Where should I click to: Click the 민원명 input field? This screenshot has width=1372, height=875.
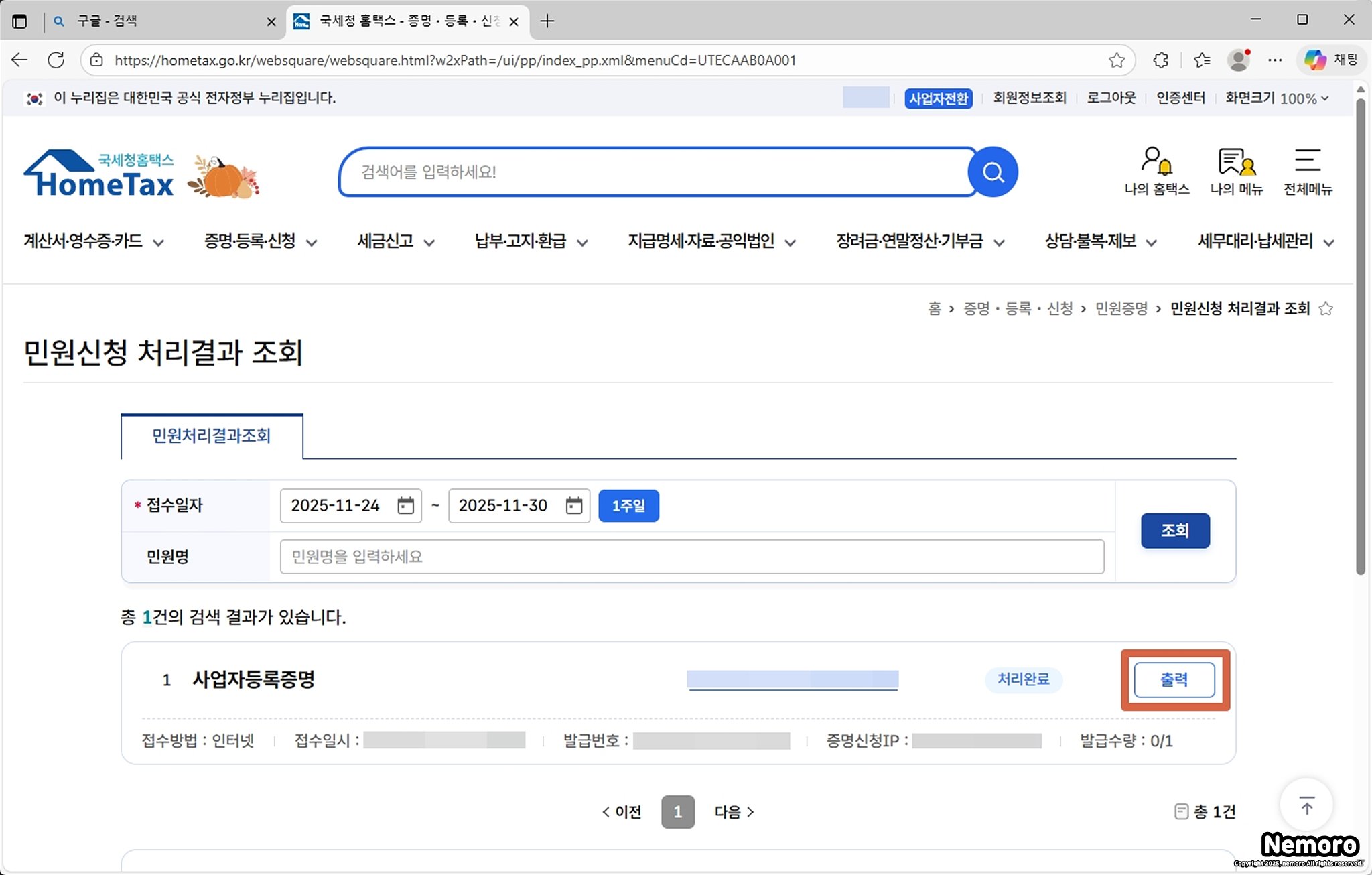pos(691,557)
